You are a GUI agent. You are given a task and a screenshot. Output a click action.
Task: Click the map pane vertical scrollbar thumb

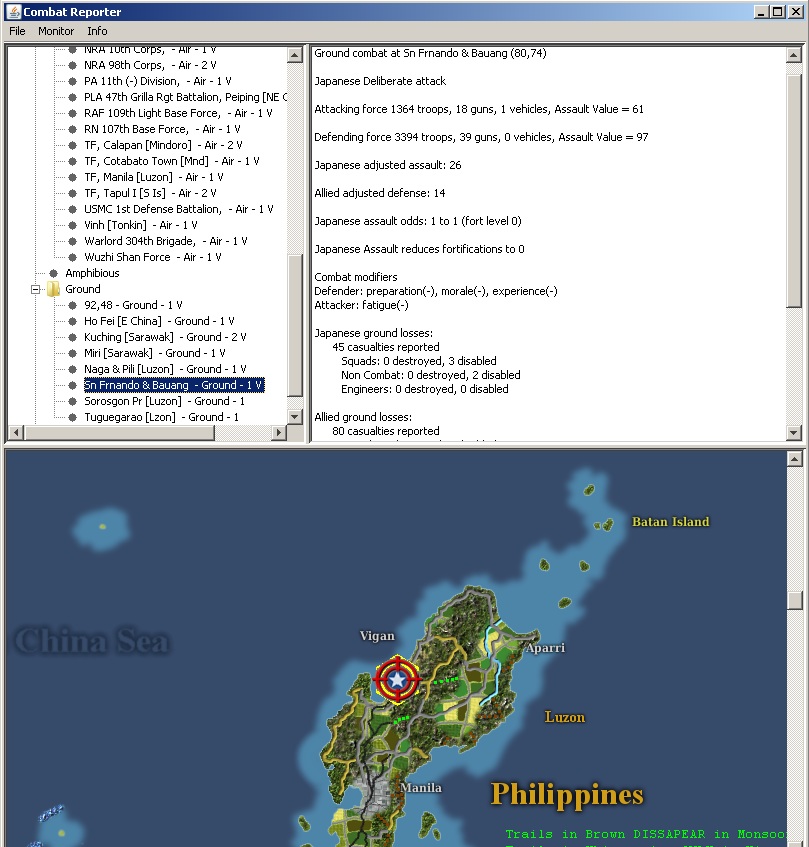[794, 601]
